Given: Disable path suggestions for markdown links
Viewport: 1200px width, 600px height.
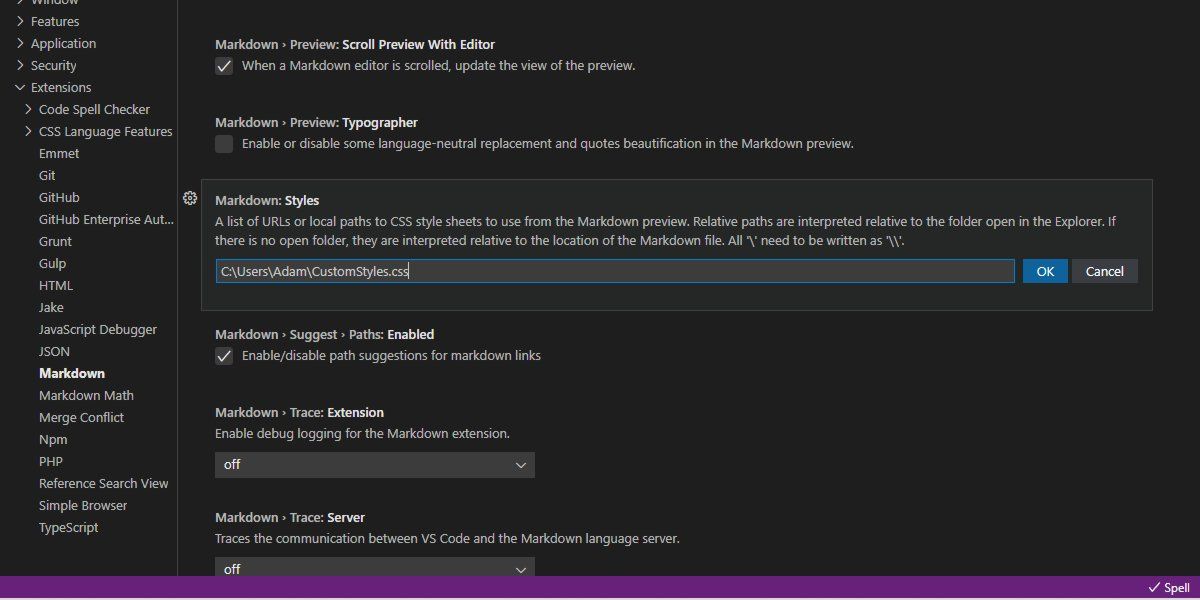Looking at the screenshot, I should (x=224, y=355).
